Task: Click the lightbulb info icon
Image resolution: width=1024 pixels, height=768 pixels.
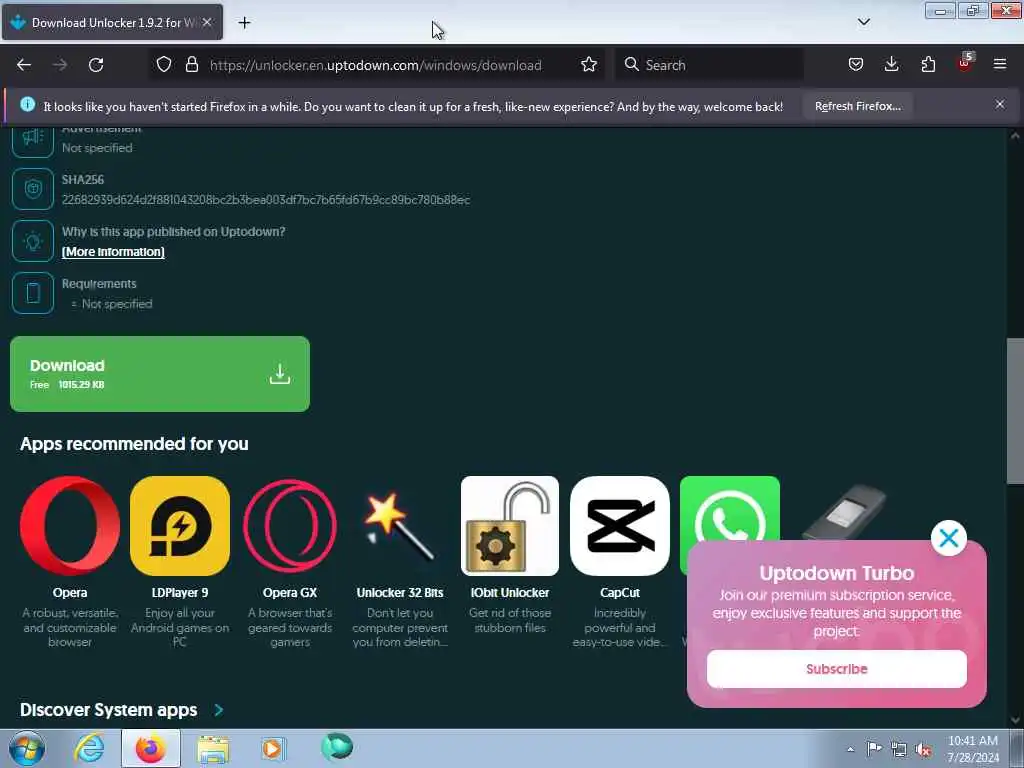Action: pos(33,241)
